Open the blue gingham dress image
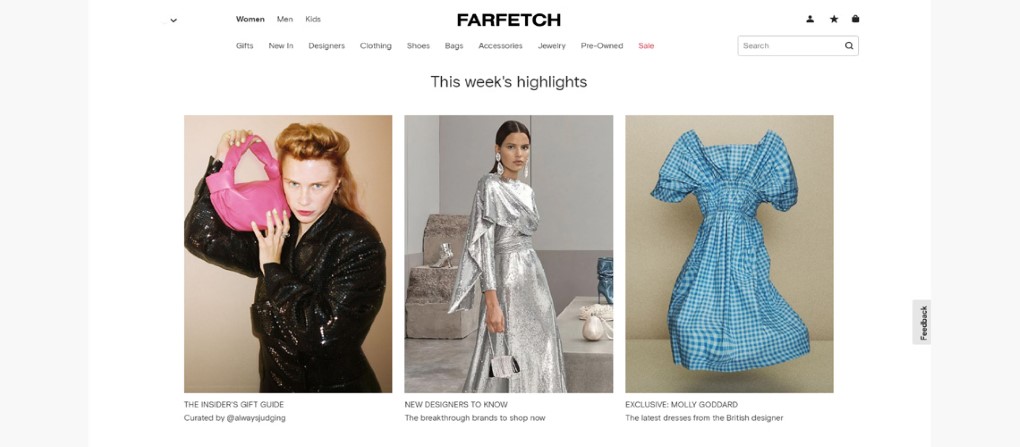Image resolution: width=1020 pixels, height=447 pixels. [x=729, y=254]
